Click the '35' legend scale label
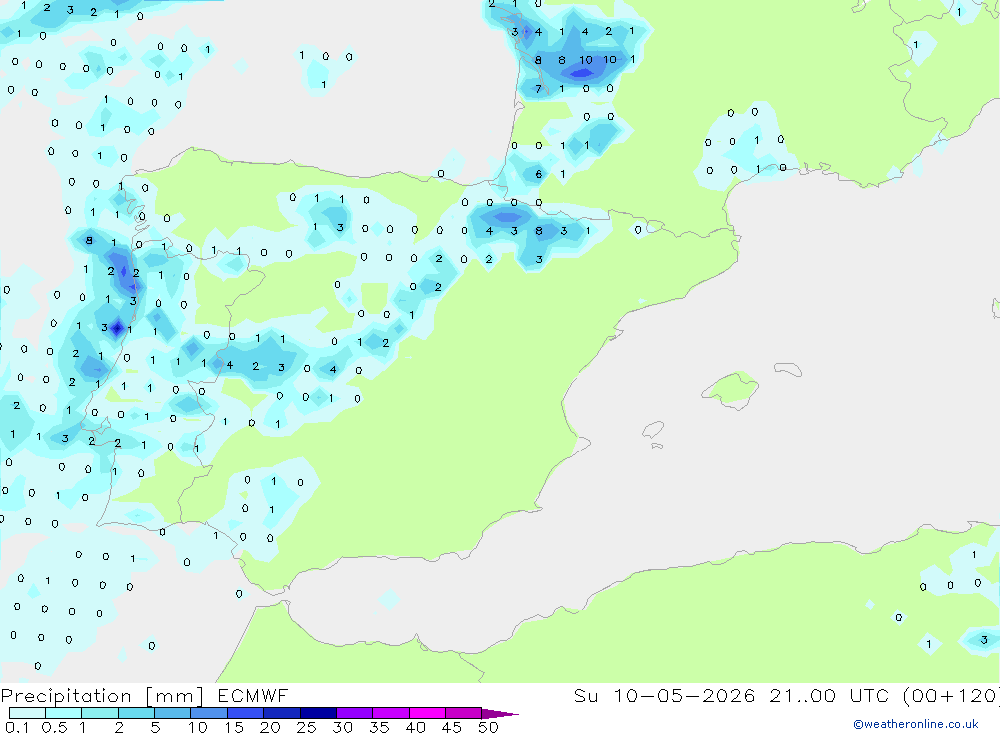The image size is (1000, 733). coord(379,727)
